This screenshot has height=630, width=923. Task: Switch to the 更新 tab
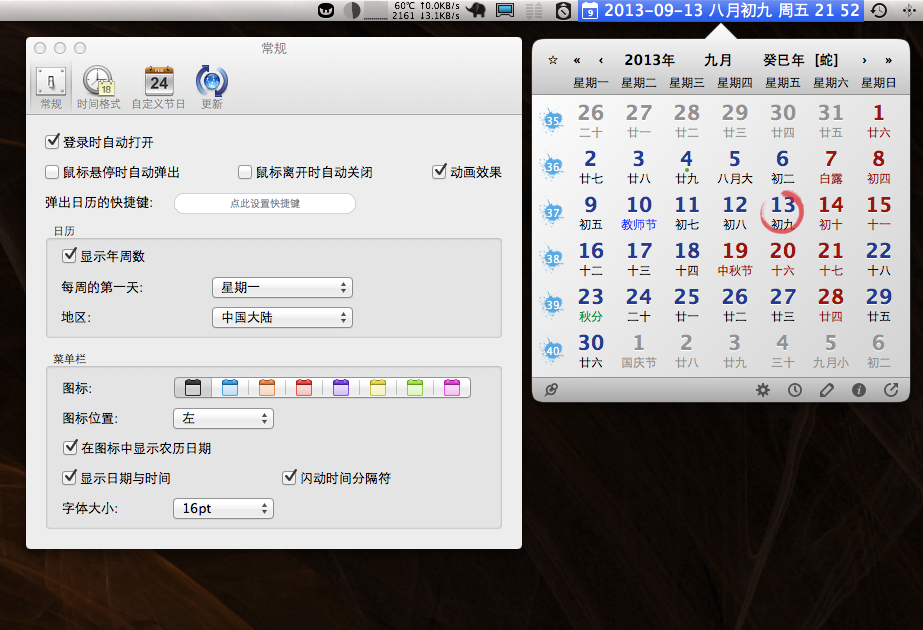(211, 87)
